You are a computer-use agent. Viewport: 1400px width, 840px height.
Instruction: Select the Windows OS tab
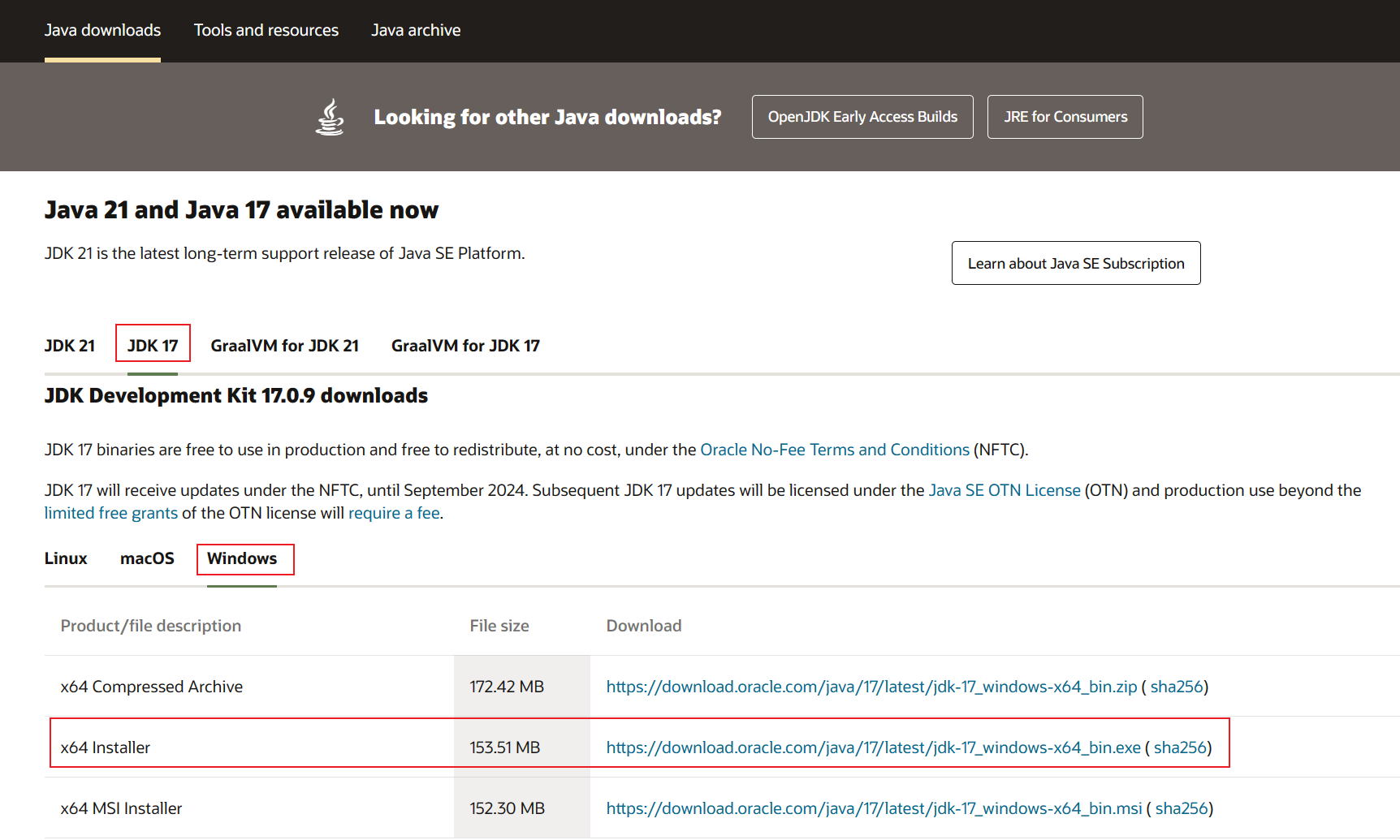pos(242,558)
